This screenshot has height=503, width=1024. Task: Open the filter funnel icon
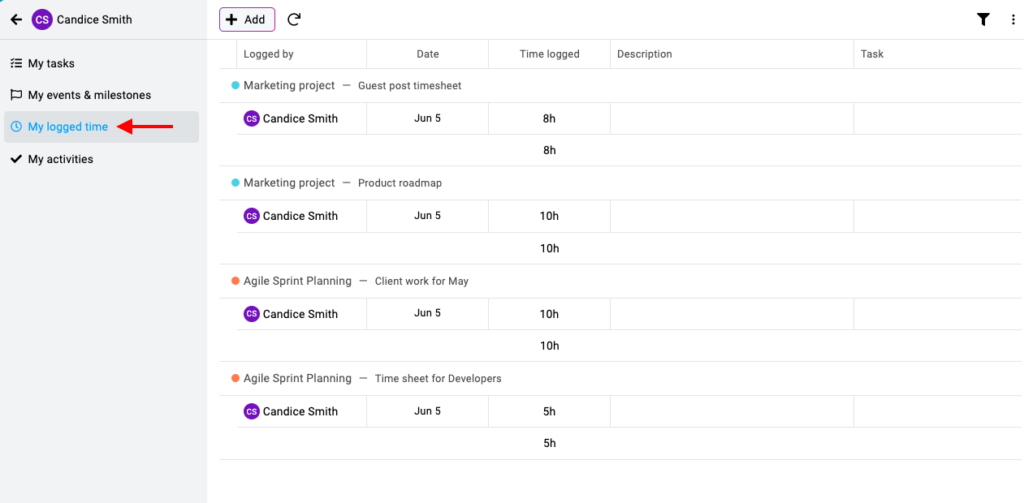coord(983,19)
